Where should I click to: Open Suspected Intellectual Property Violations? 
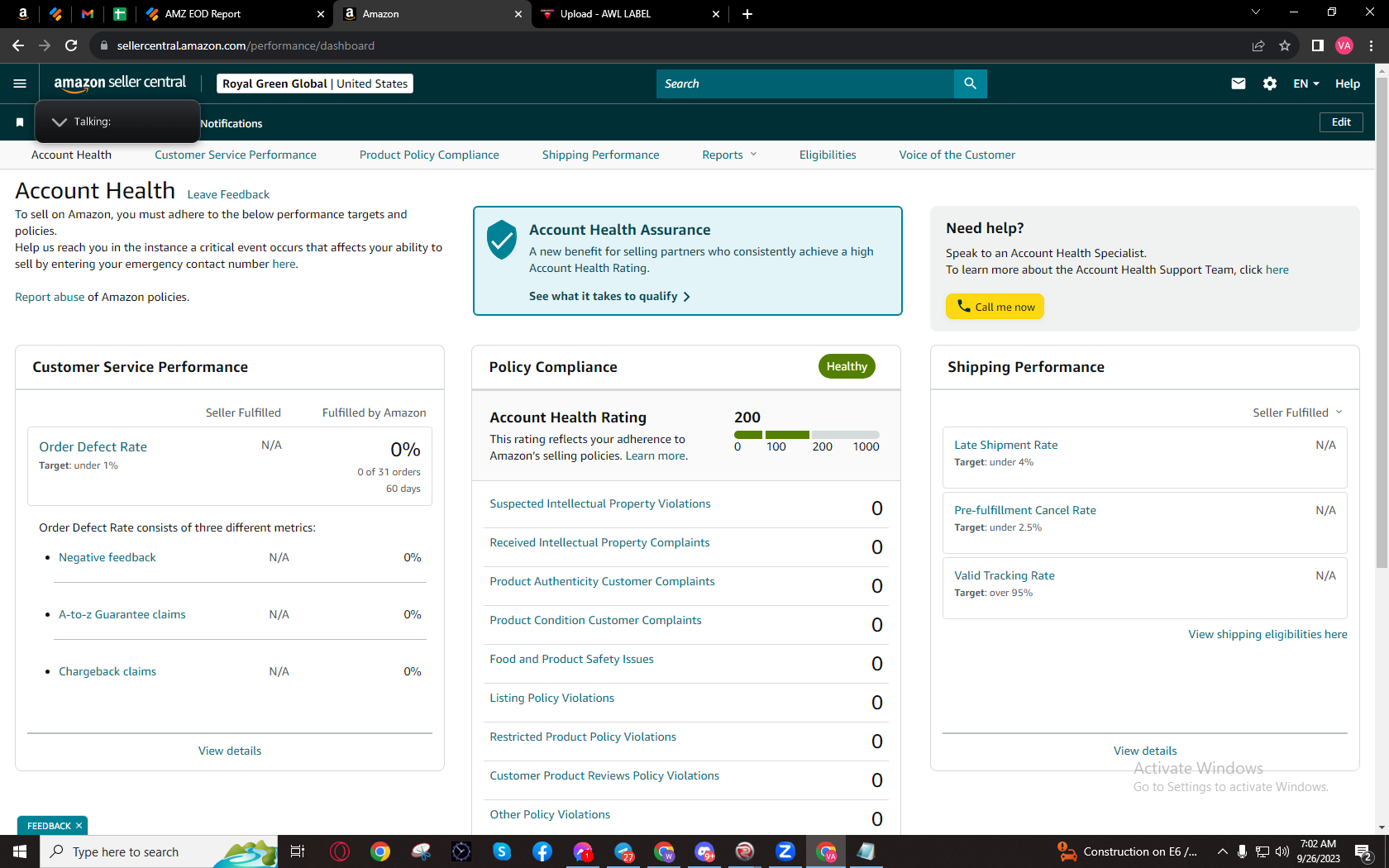(600, 503)
